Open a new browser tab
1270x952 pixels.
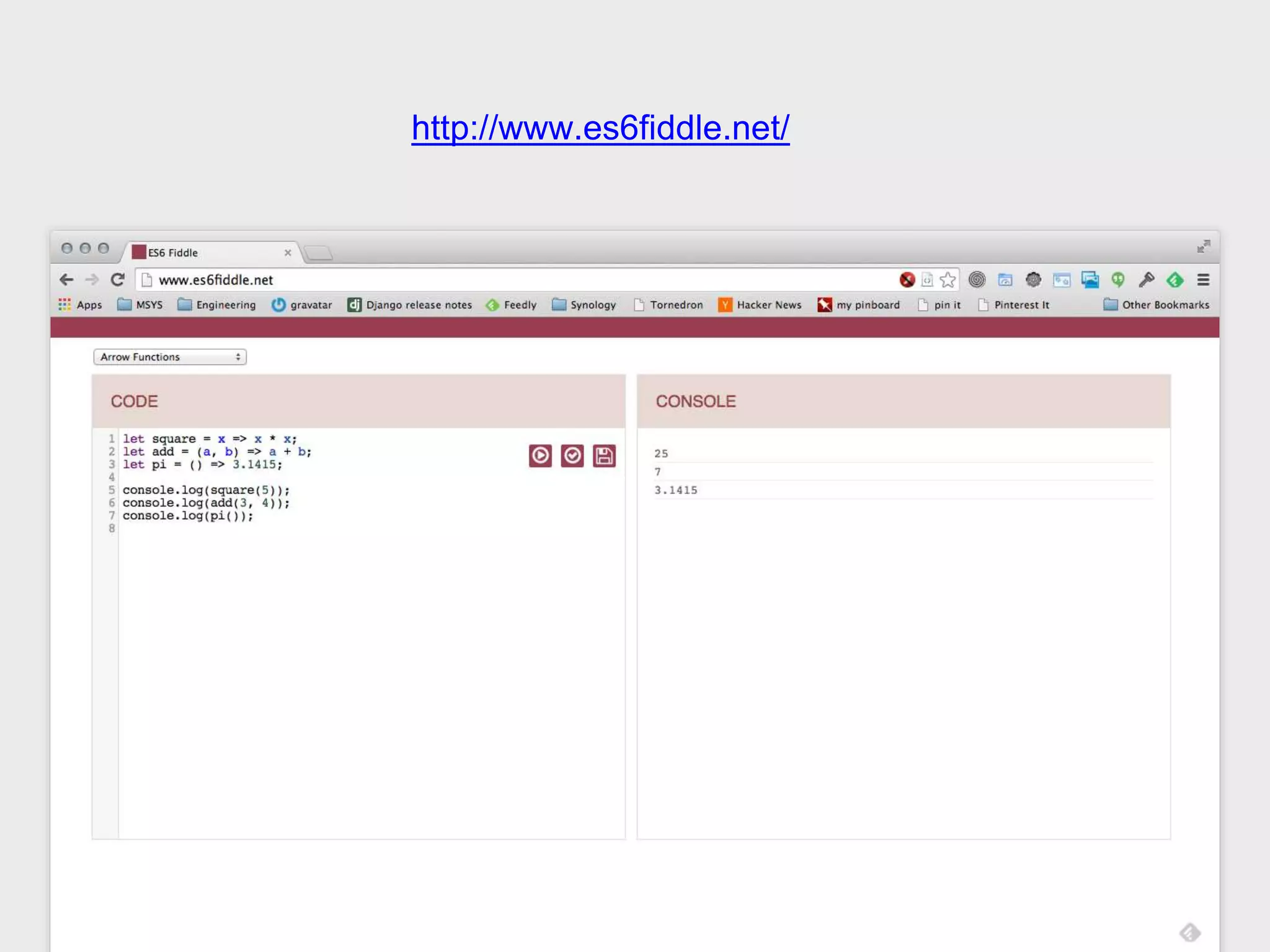(319, 253)
